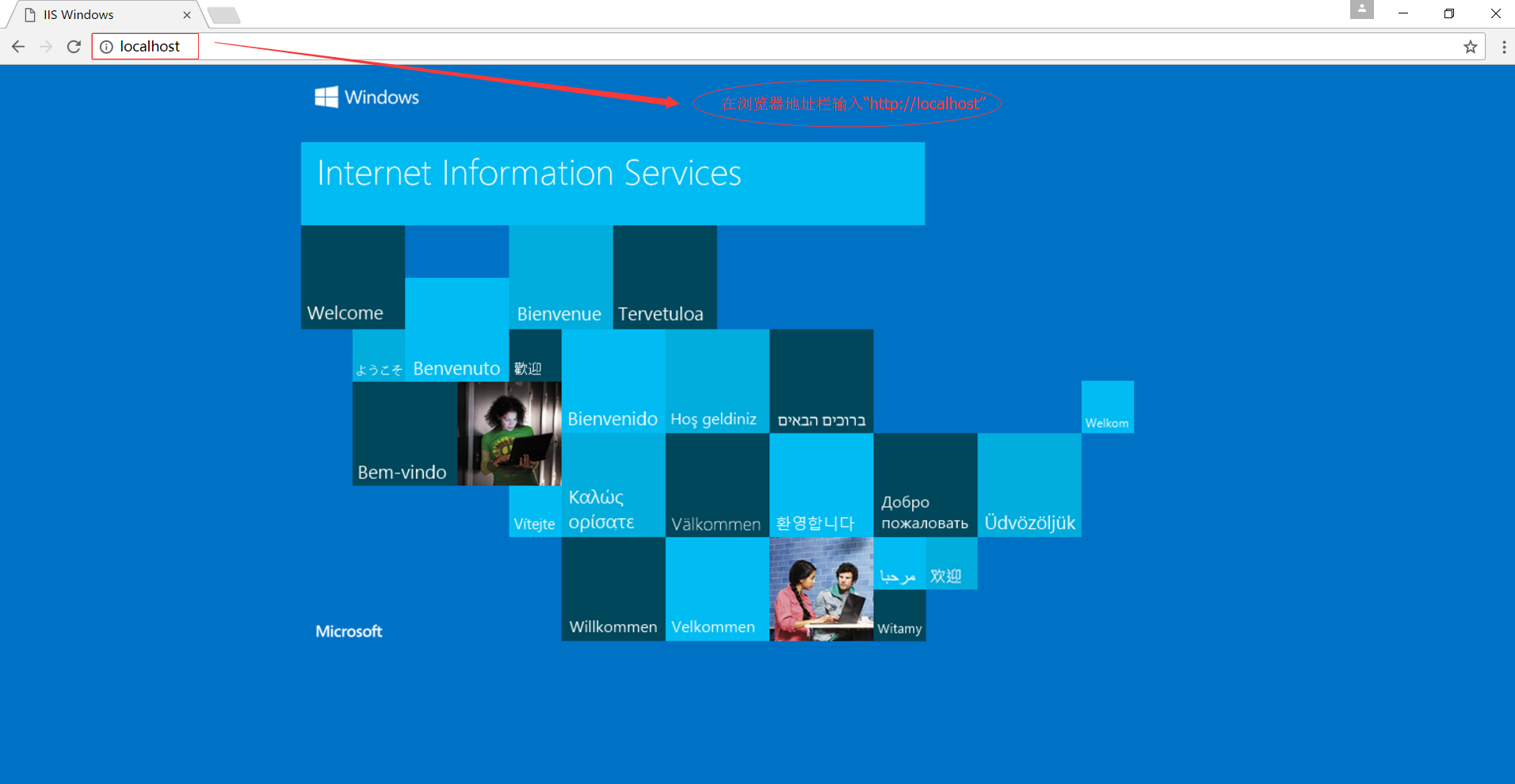Click the photo of people with laptop

tap(821, 590)
